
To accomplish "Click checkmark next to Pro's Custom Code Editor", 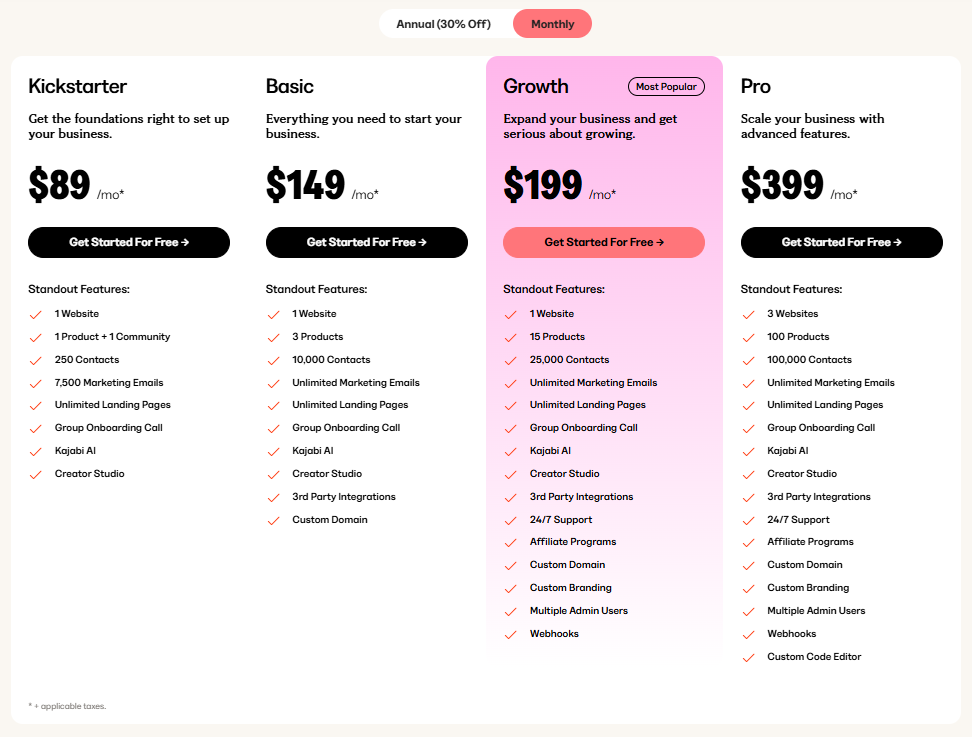I will click(x=748, y=657).
